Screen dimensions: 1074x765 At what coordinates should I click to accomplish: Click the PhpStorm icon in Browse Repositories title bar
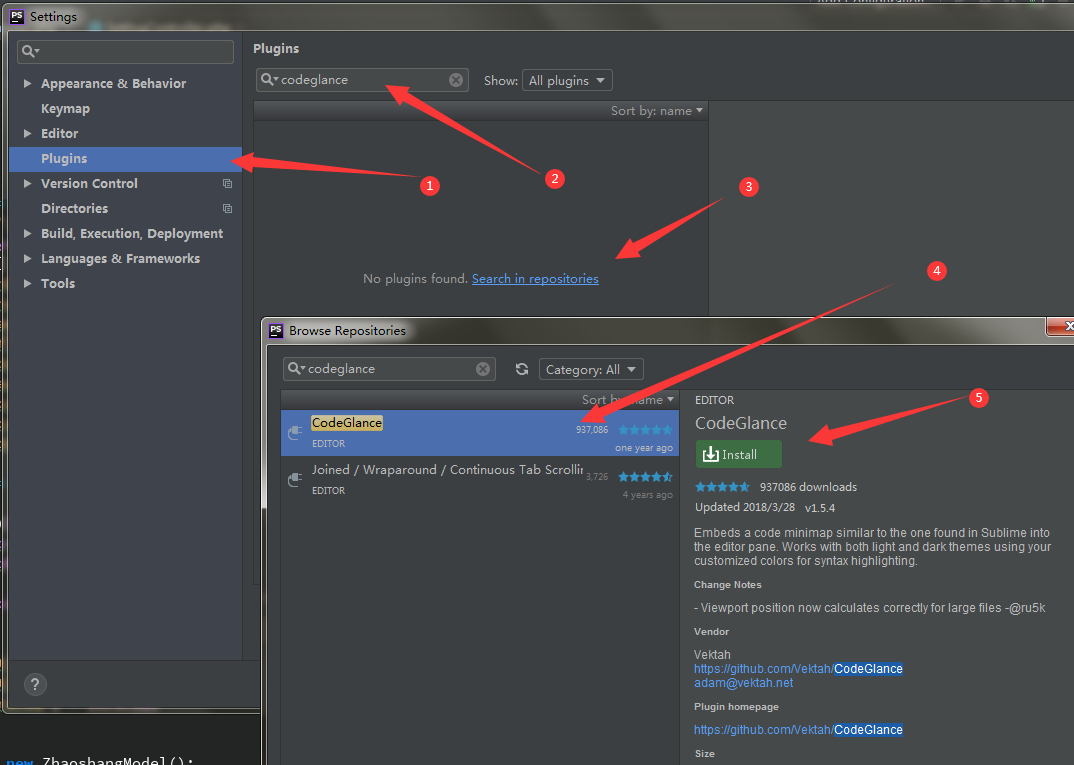click(275, 331)
